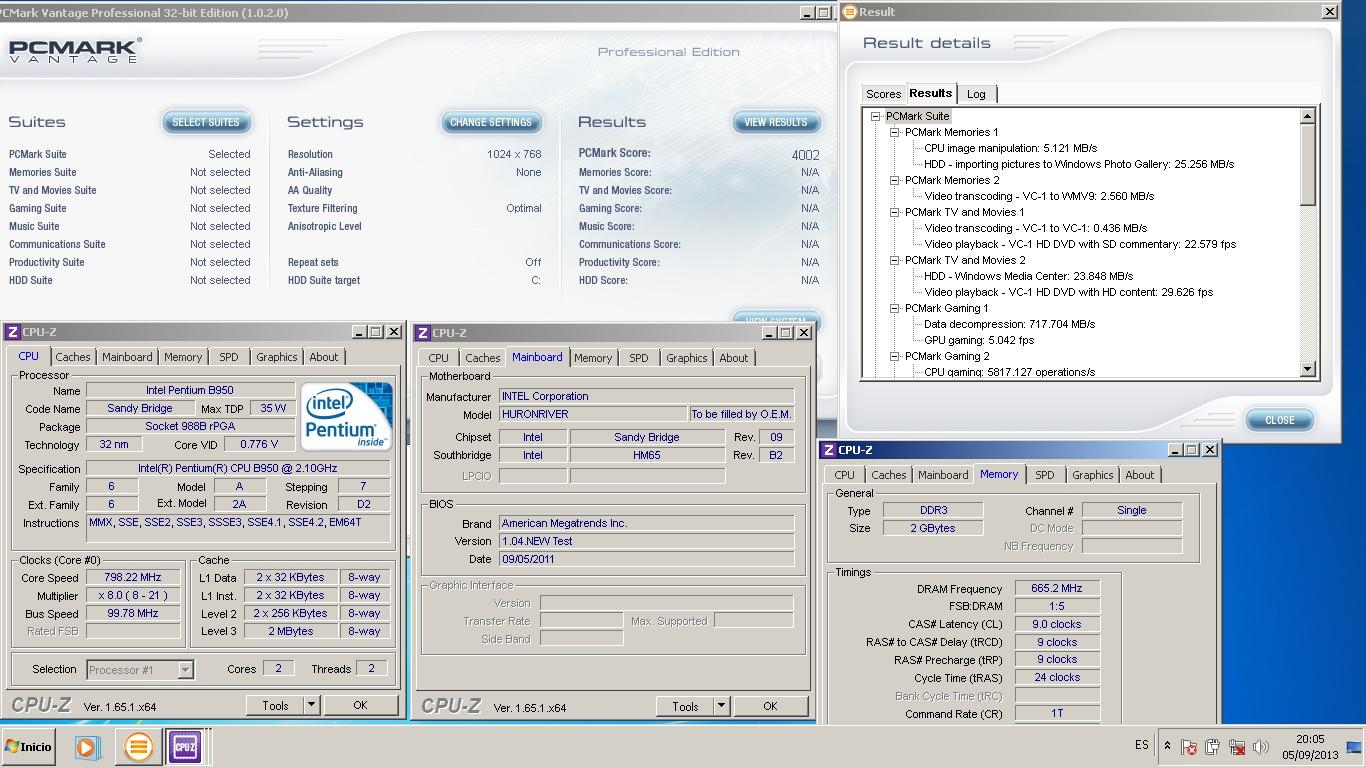Switch to the Log tab in Result details

click(976, 94)
